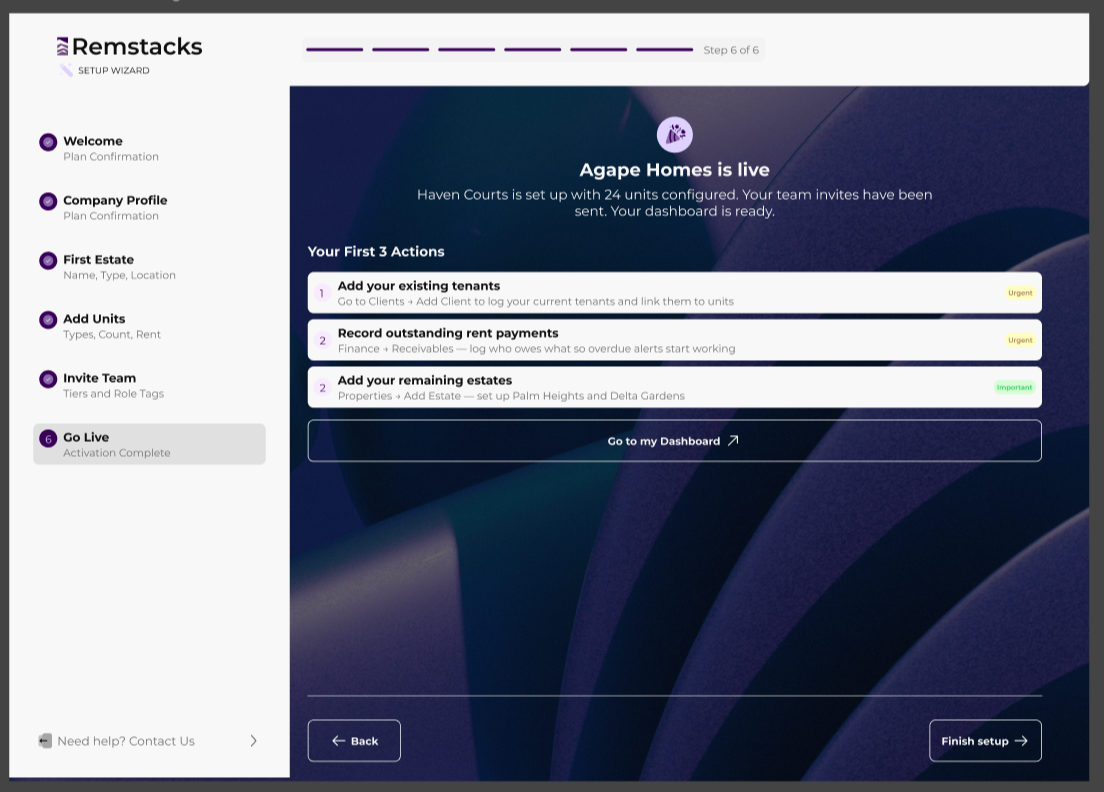This screenshot has width=1104, height=792.
Task: Click the Add Units checkmark icon
Action: click(48, 320)
